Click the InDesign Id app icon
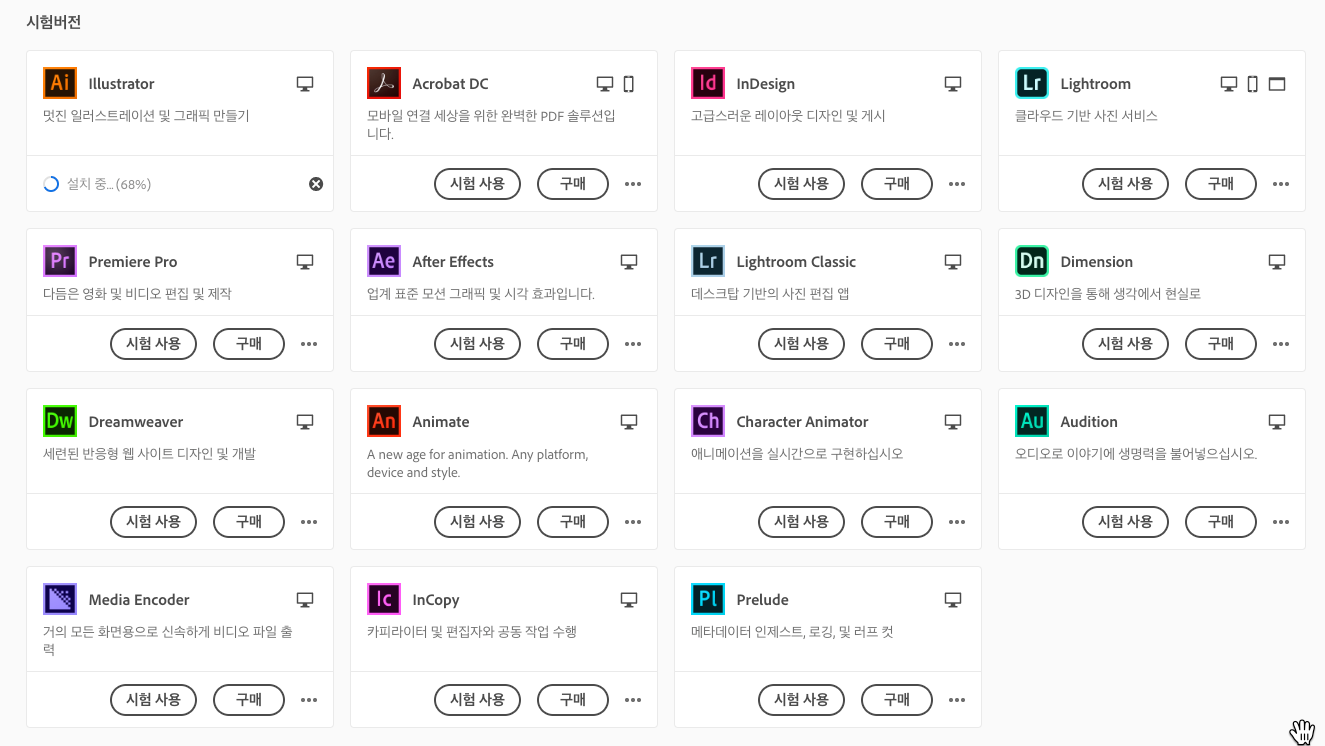1325x746 pixels. click(708, 83)
